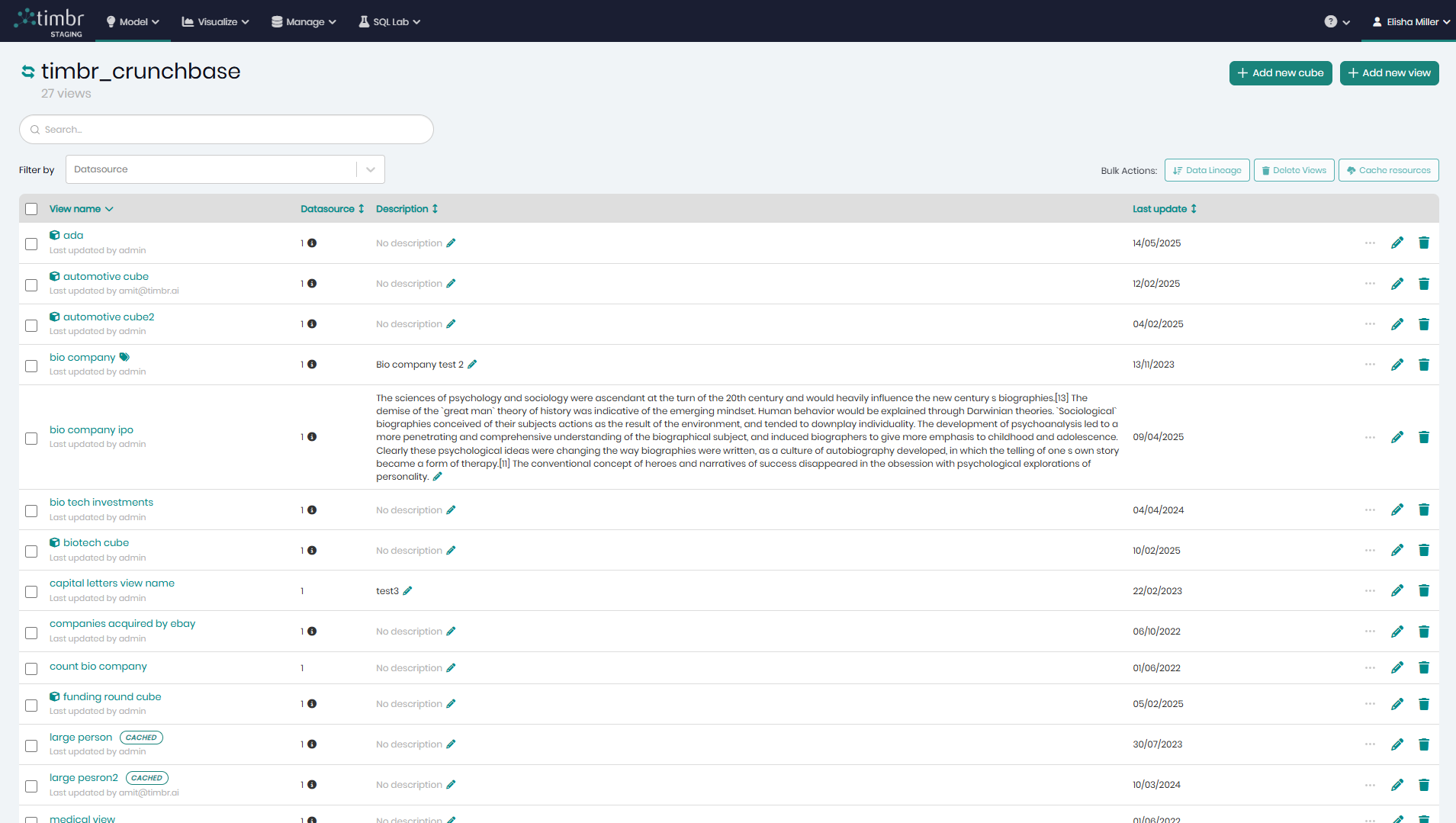Image resolution: width=1456 pixels, height=823 pixels.
Task: Open the datasource info for ada view
Action: (312, 243)
